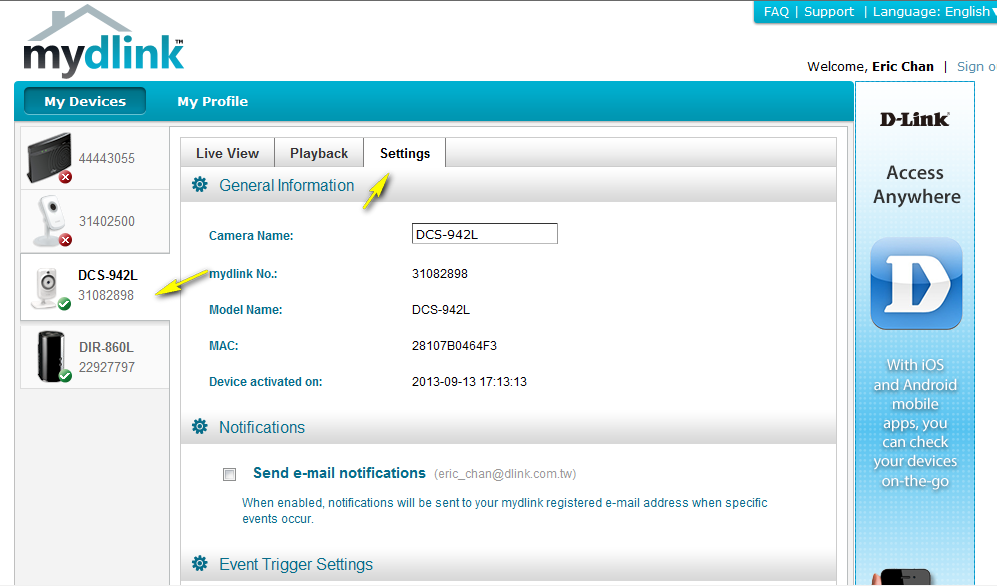Click the Sign out link
Image resolution: width=997 pixels, height=586 pixels.
(976, 67)
